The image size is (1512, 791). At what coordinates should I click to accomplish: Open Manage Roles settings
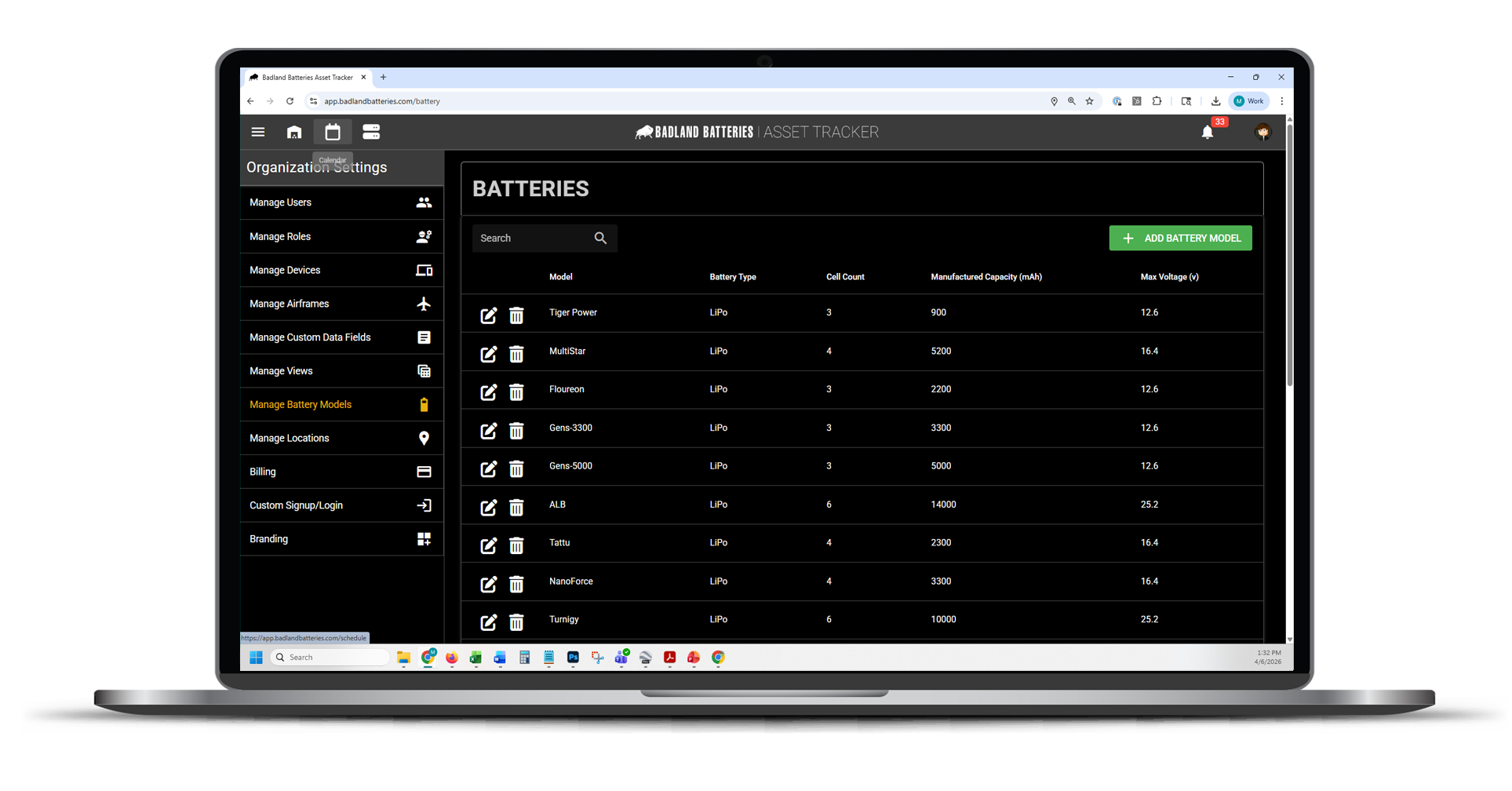tap(341, 236)
